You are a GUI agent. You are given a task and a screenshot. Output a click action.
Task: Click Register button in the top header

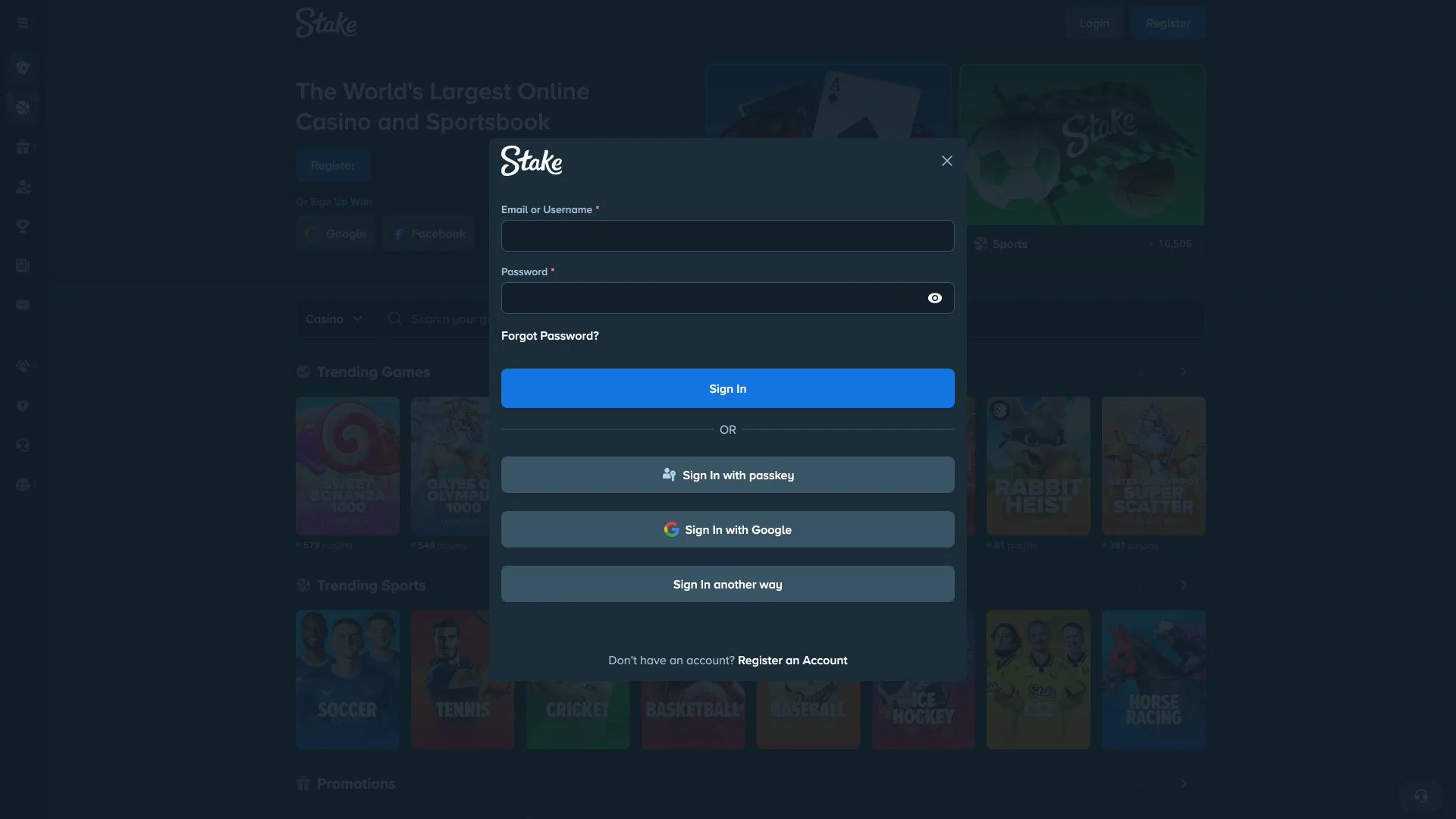1168,24
